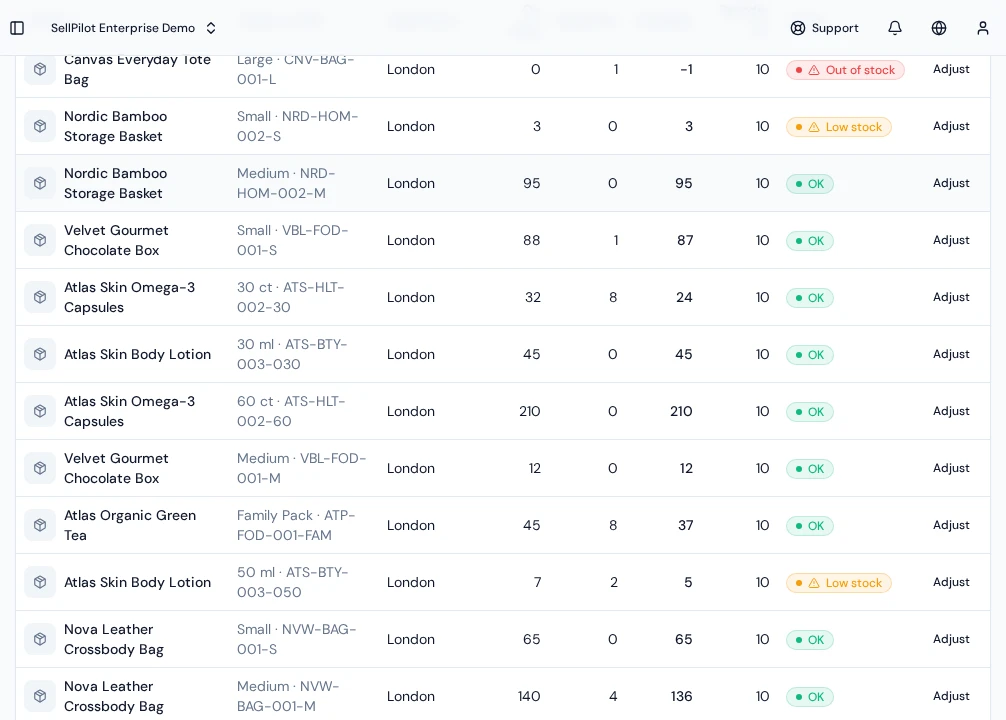Click SKU text VBL-FOD-001-S

pos(293,240)
